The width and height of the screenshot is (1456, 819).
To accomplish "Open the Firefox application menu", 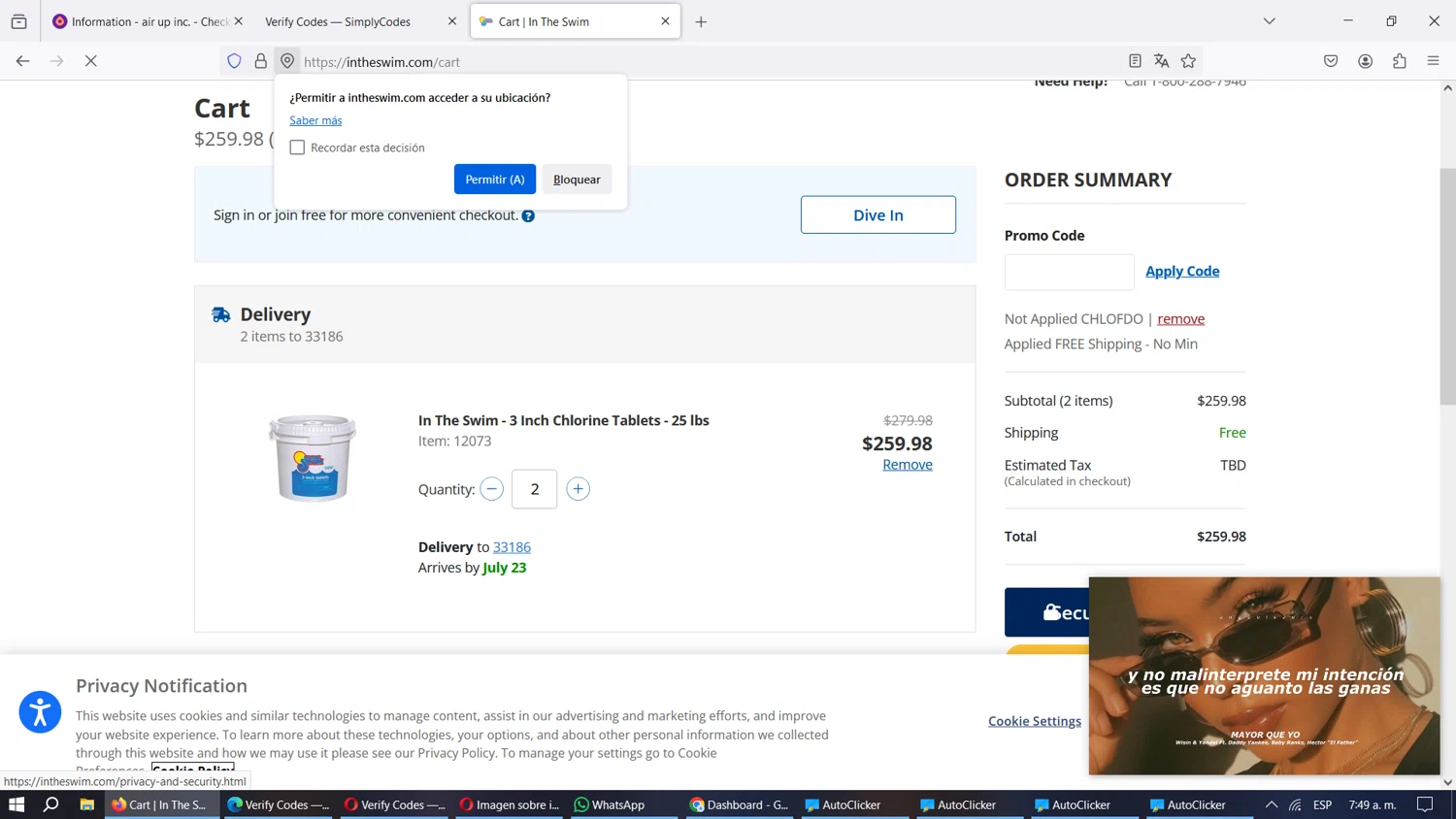I will 1433,61.
